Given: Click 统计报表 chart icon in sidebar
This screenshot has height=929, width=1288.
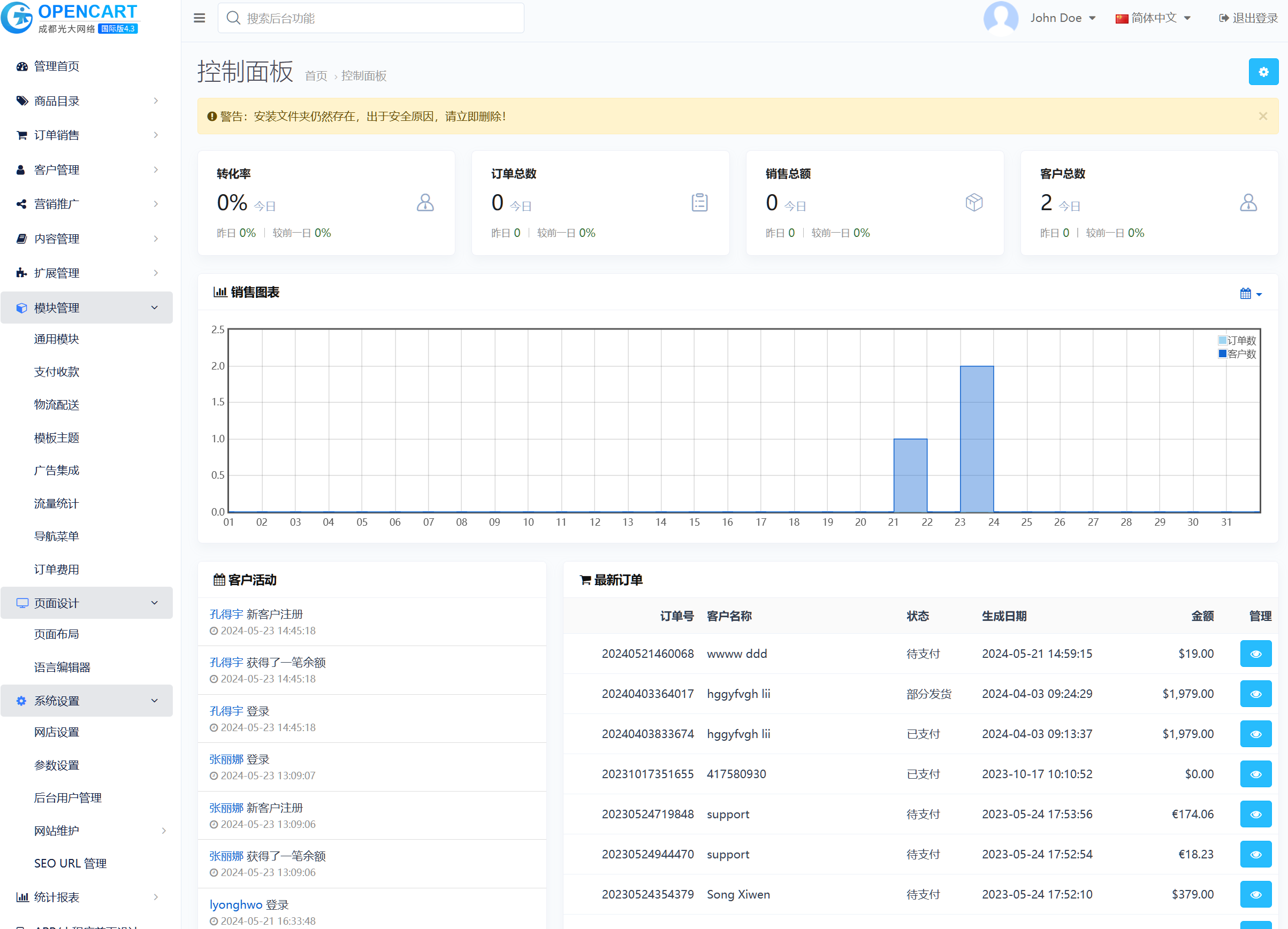Looking at the screenshot, I should pyautogui.click(x=21, y=897).
